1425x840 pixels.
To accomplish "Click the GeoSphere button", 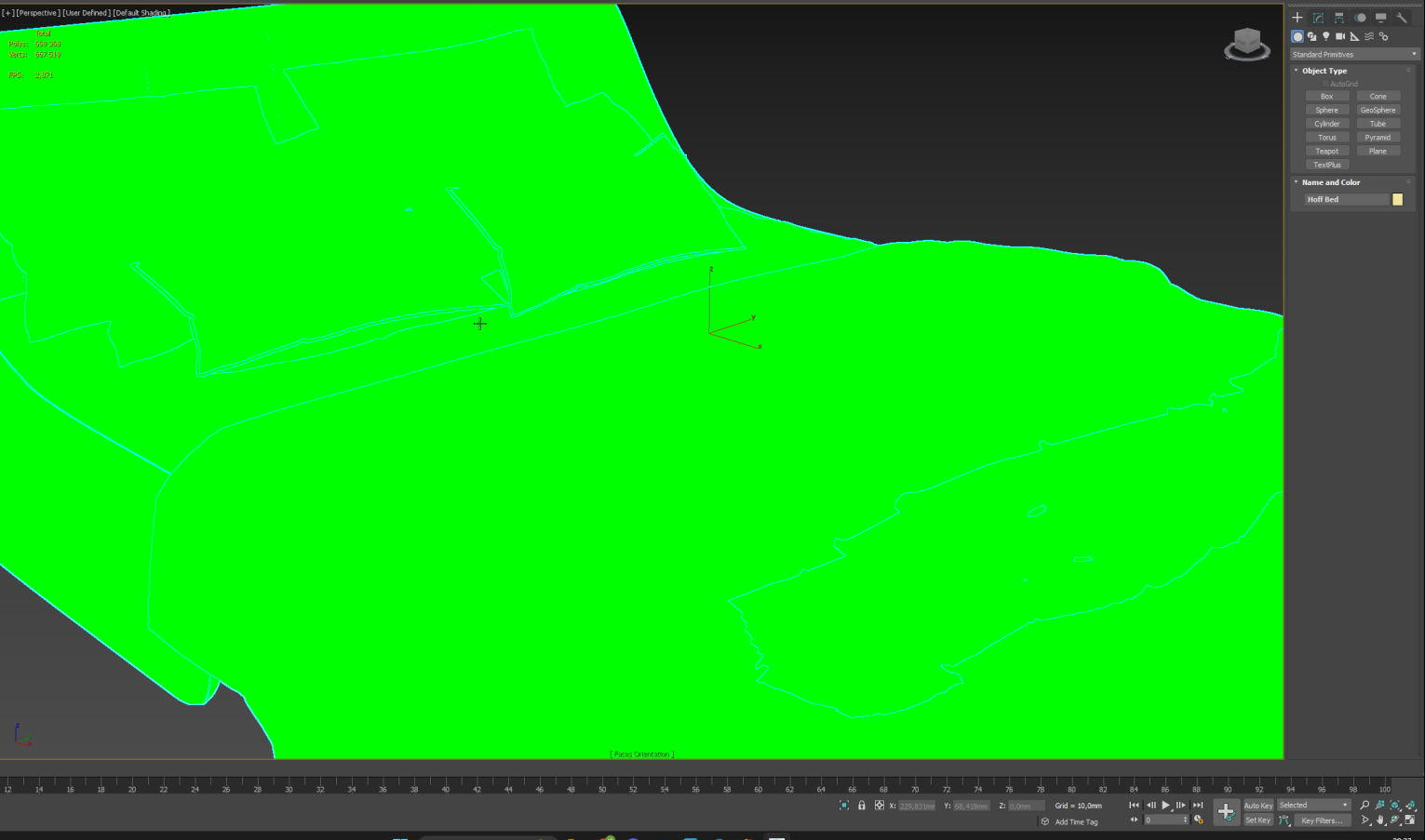I will tap(1378, 110).
